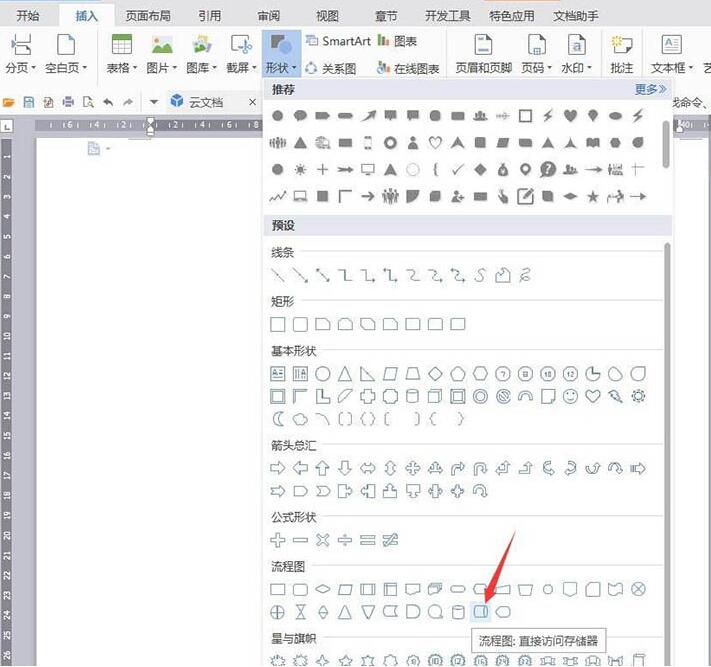Viewport: 711px width, 667px height.
Task: Select the direct access storage flowchart shape
Action: point(481,611)
